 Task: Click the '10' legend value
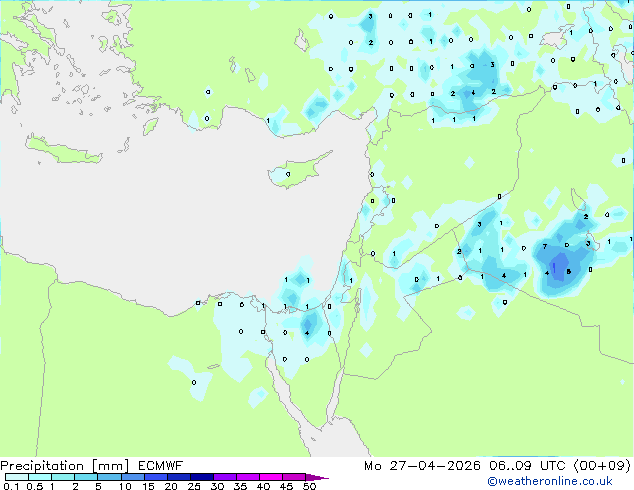125,486
